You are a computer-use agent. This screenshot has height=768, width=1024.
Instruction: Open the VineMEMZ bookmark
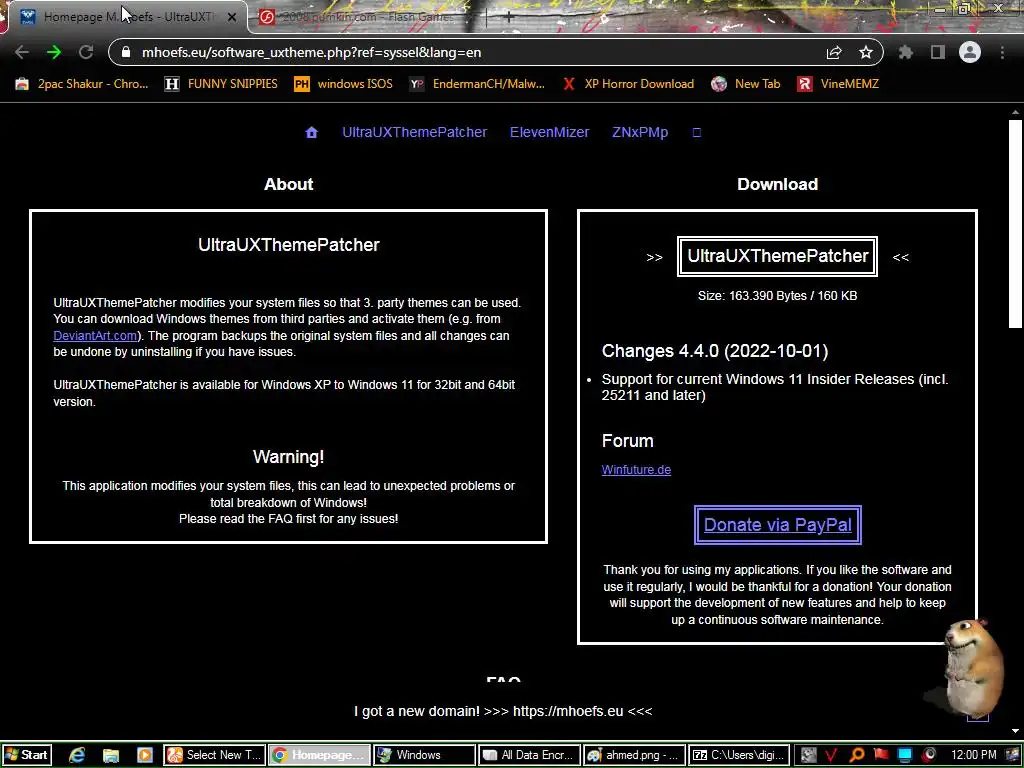pos(839,84)
